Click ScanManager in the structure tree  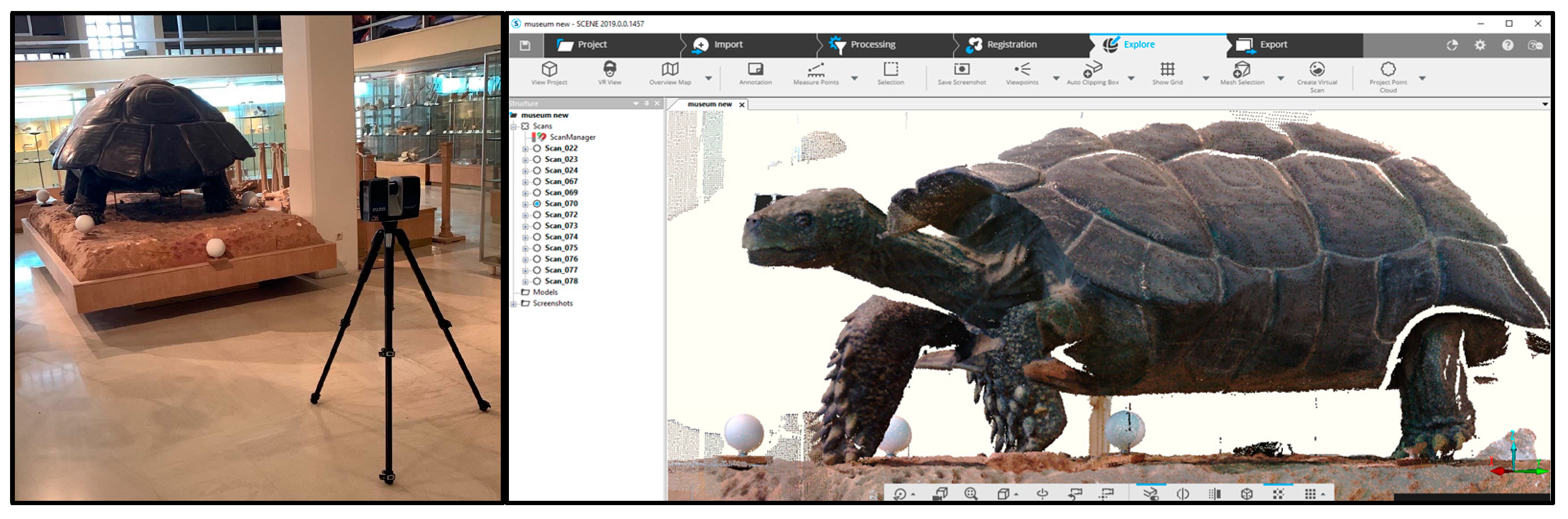[x=572, y=137]
